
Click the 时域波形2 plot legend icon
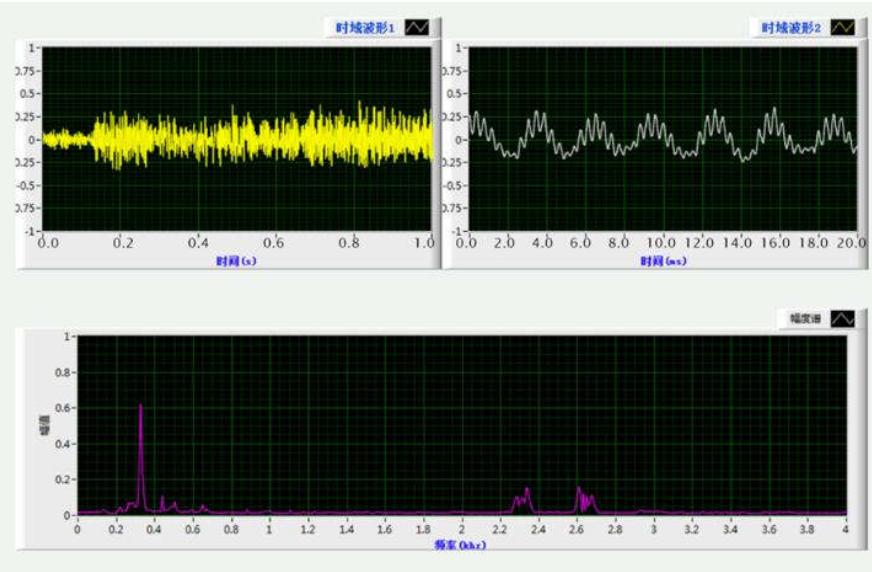(842, 29)
